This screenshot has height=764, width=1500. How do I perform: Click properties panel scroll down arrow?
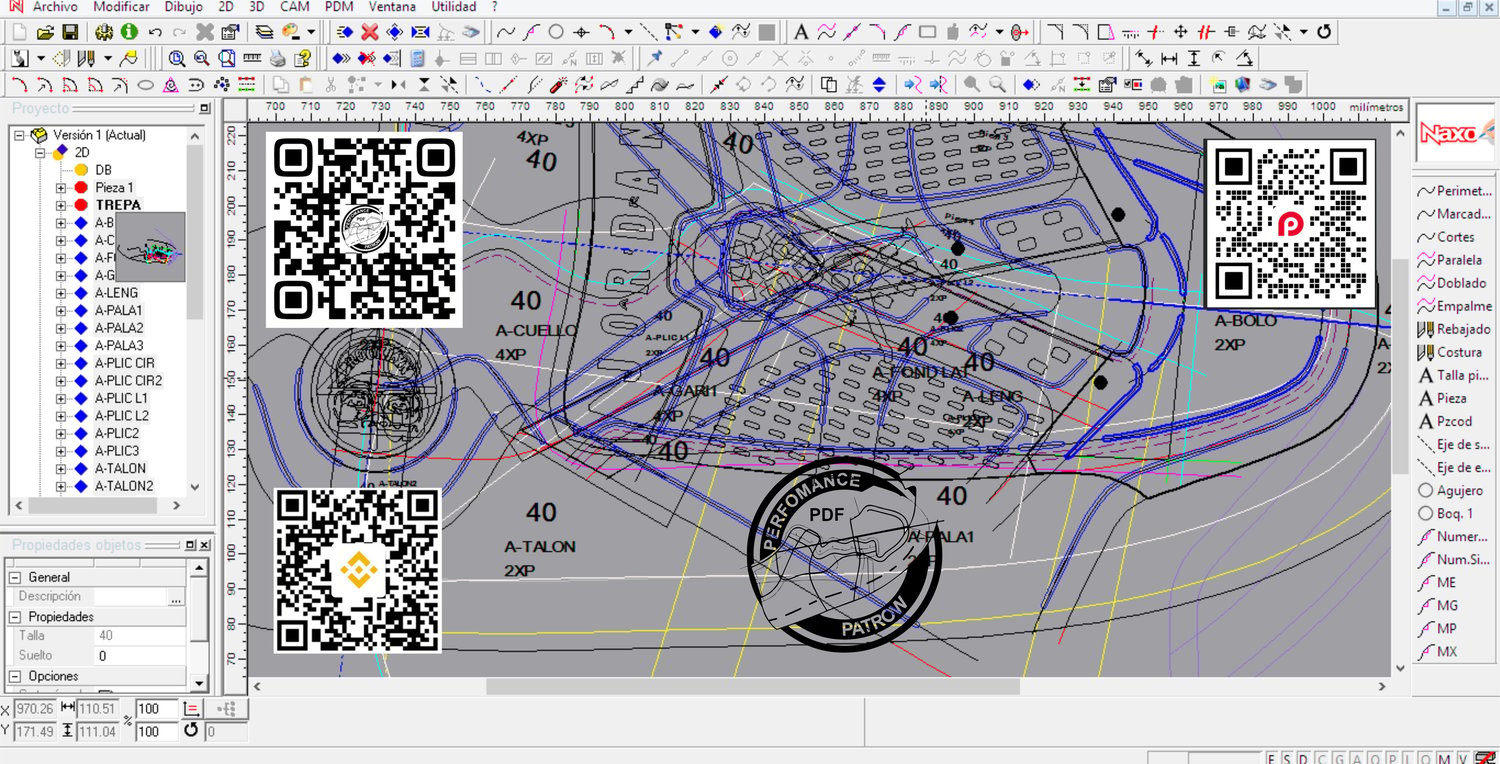[198, 684]
